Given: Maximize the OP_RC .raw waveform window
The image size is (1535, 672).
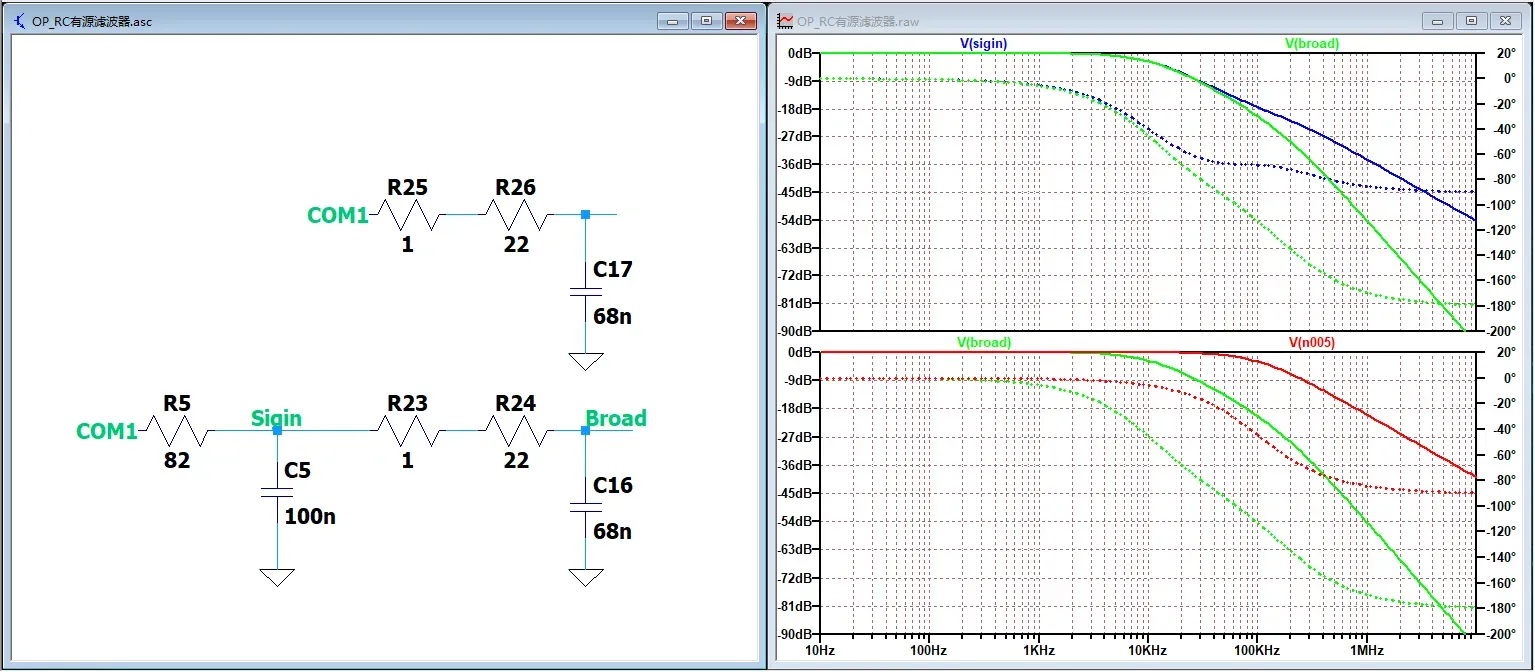Looking at the screenshot, I should (x=1470, y=20).
